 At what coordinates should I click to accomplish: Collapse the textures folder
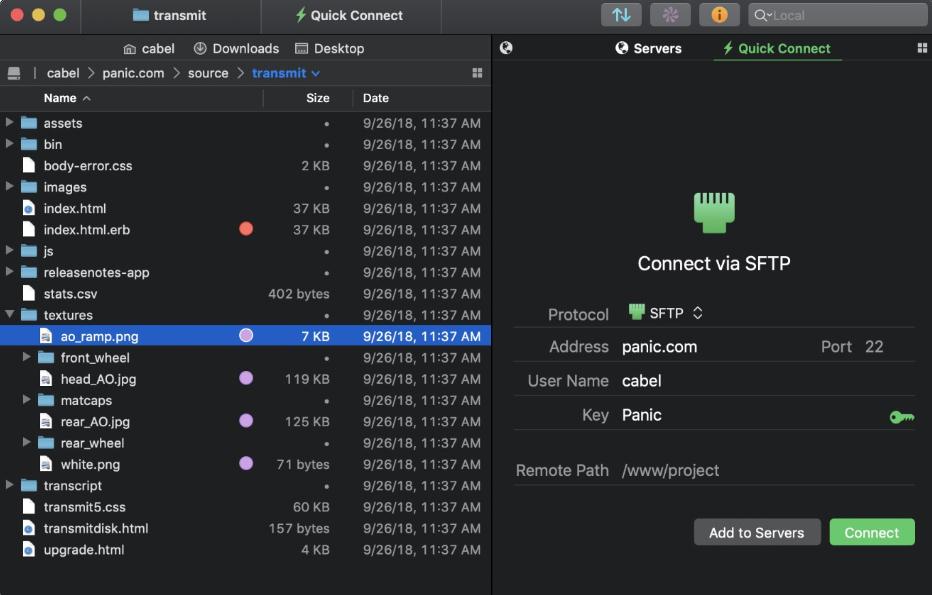[10, 315]
